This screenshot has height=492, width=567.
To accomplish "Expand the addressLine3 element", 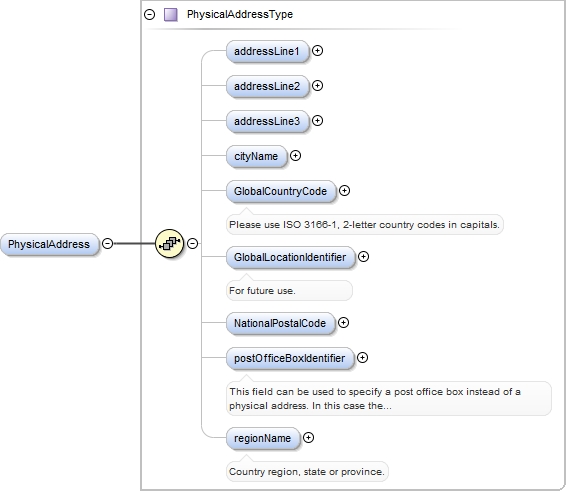I will [x=317, y=120].
